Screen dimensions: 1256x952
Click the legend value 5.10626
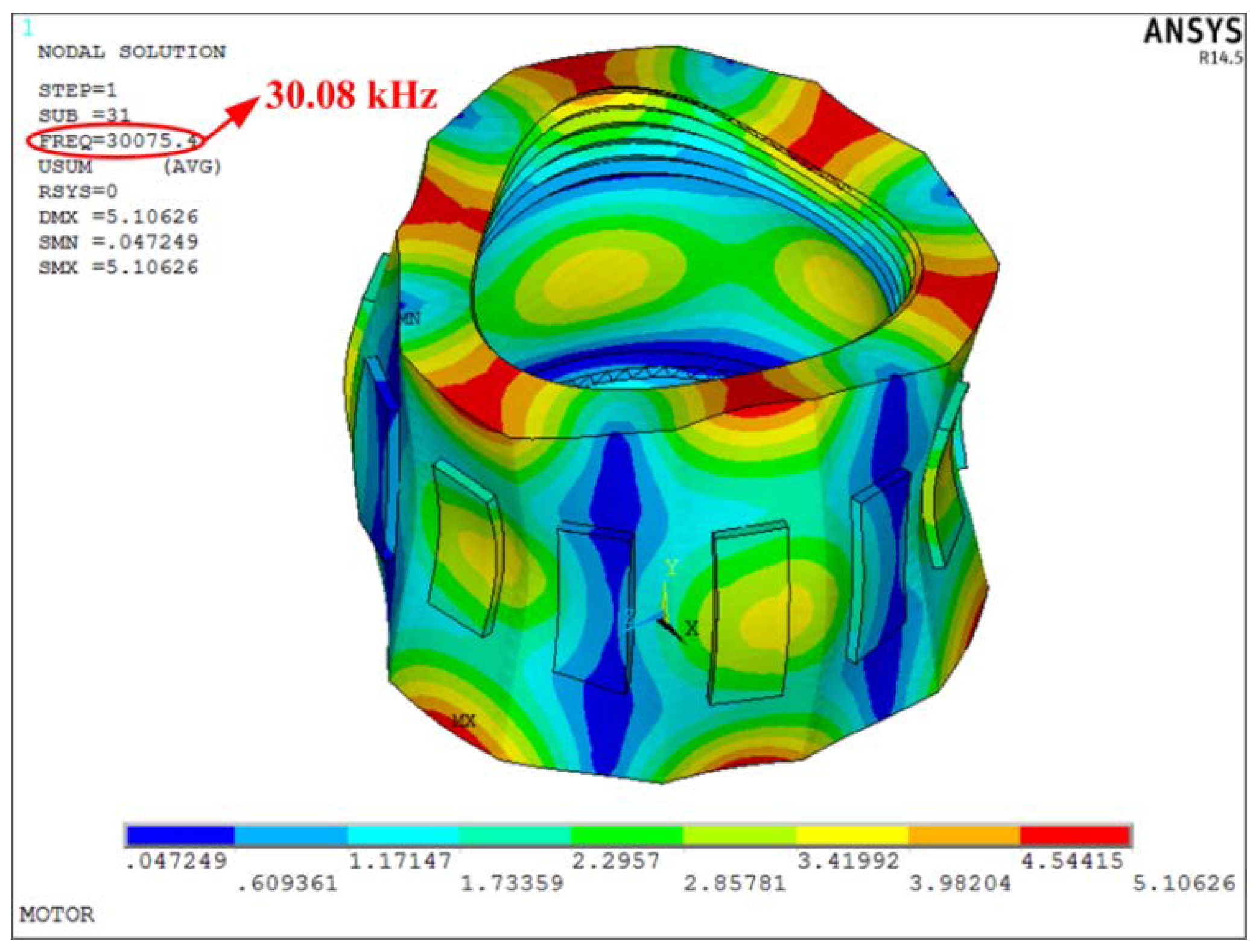coord(1184,884)
